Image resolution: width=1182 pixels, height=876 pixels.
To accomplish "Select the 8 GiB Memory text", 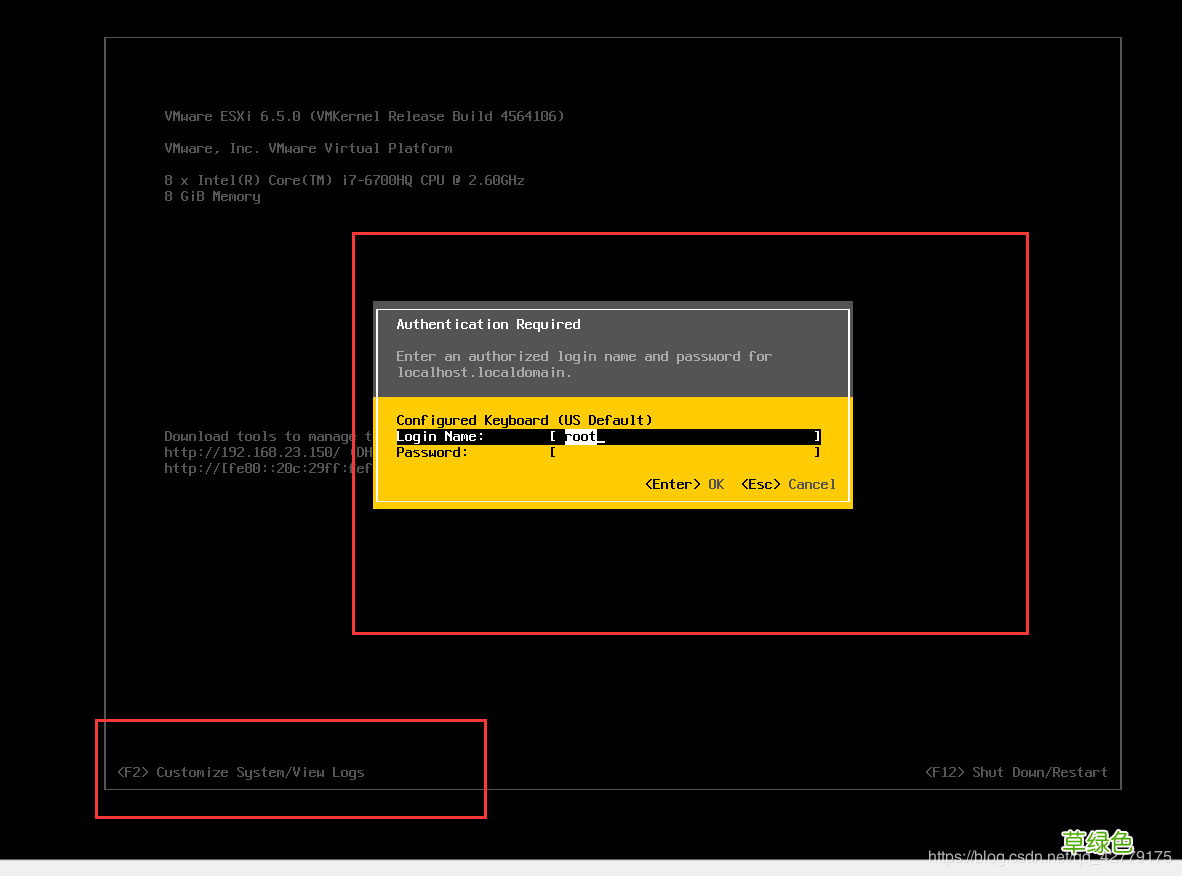I will pyautogui.click(x=213, y=196).
